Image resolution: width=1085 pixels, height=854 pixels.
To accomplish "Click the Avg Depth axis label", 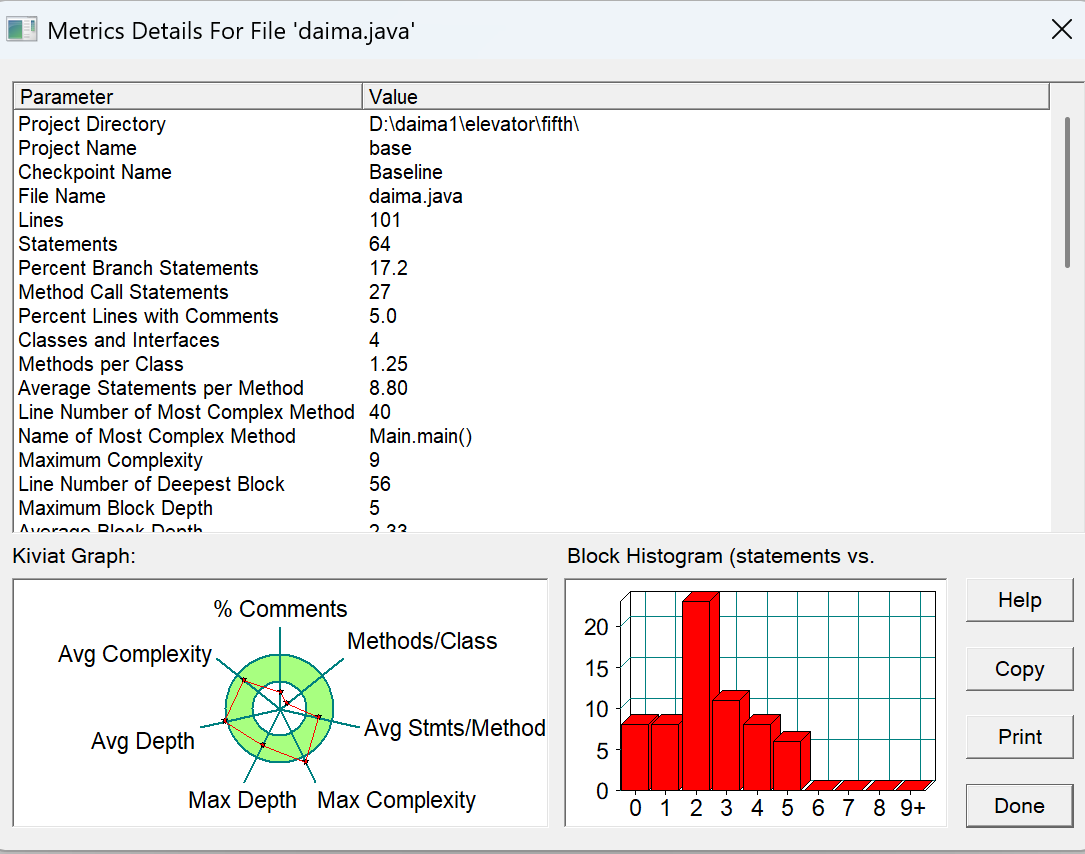I will [143, 741].
